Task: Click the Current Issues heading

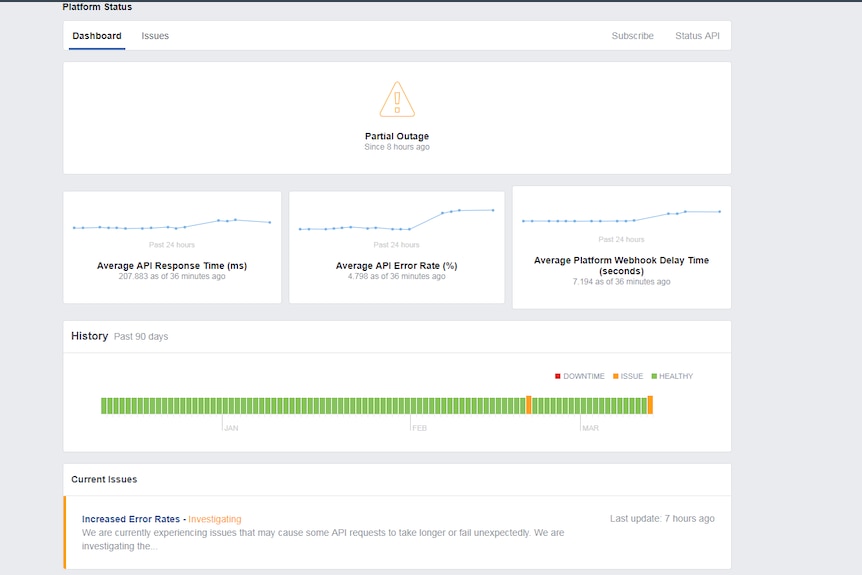Action: tap(104, 479)
